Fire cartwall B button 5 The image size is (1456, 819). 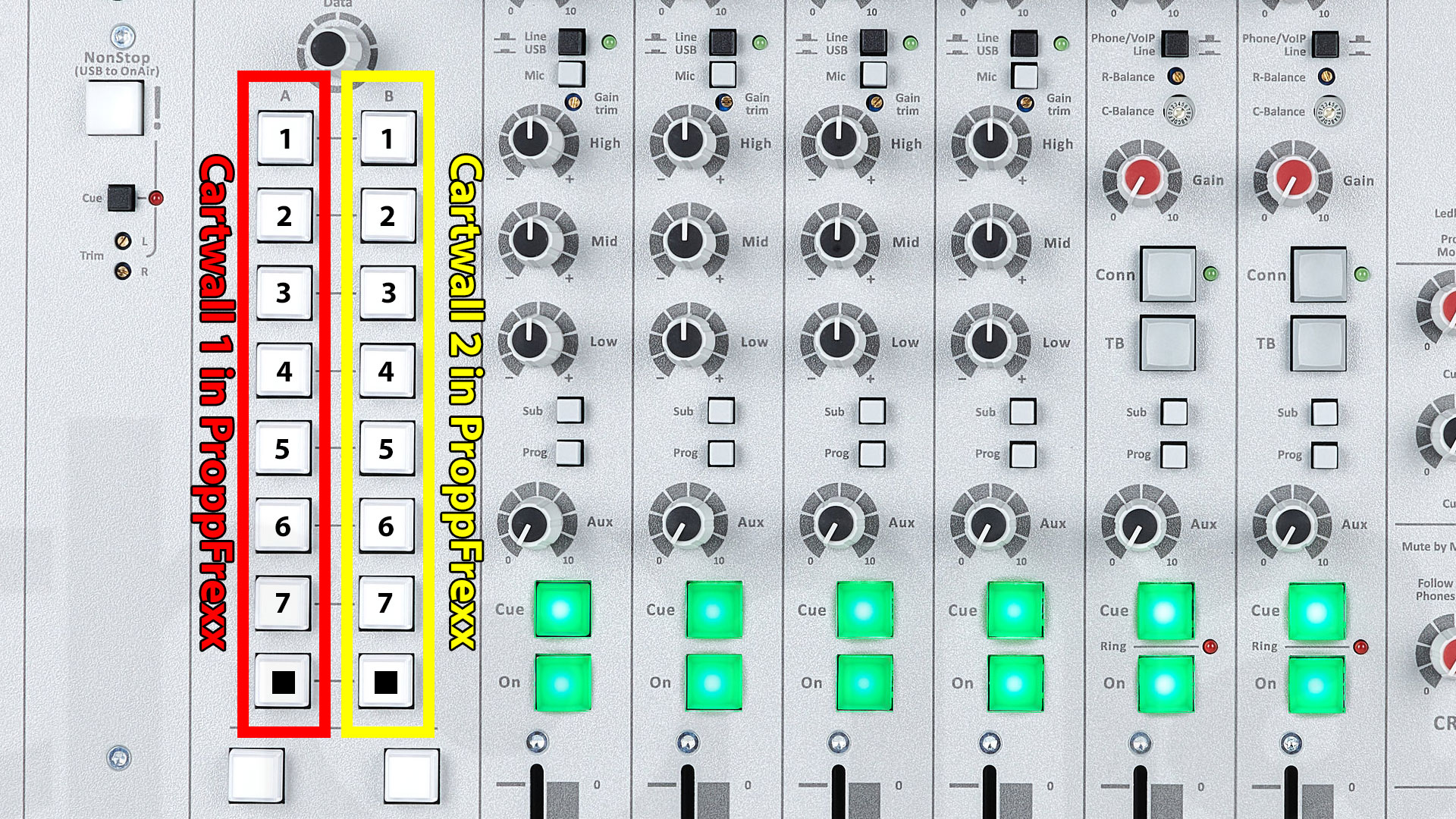387,449
